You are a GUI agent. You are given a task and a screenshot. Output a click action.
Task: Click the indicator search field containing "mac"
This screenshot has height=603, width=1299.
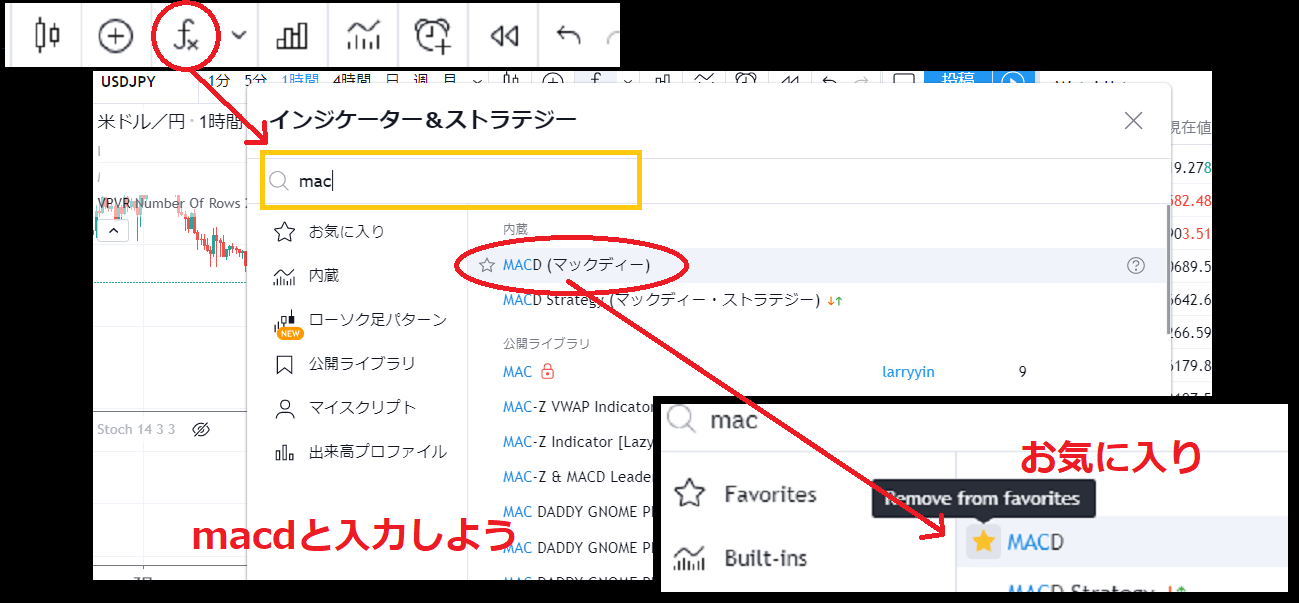[460, 181]
